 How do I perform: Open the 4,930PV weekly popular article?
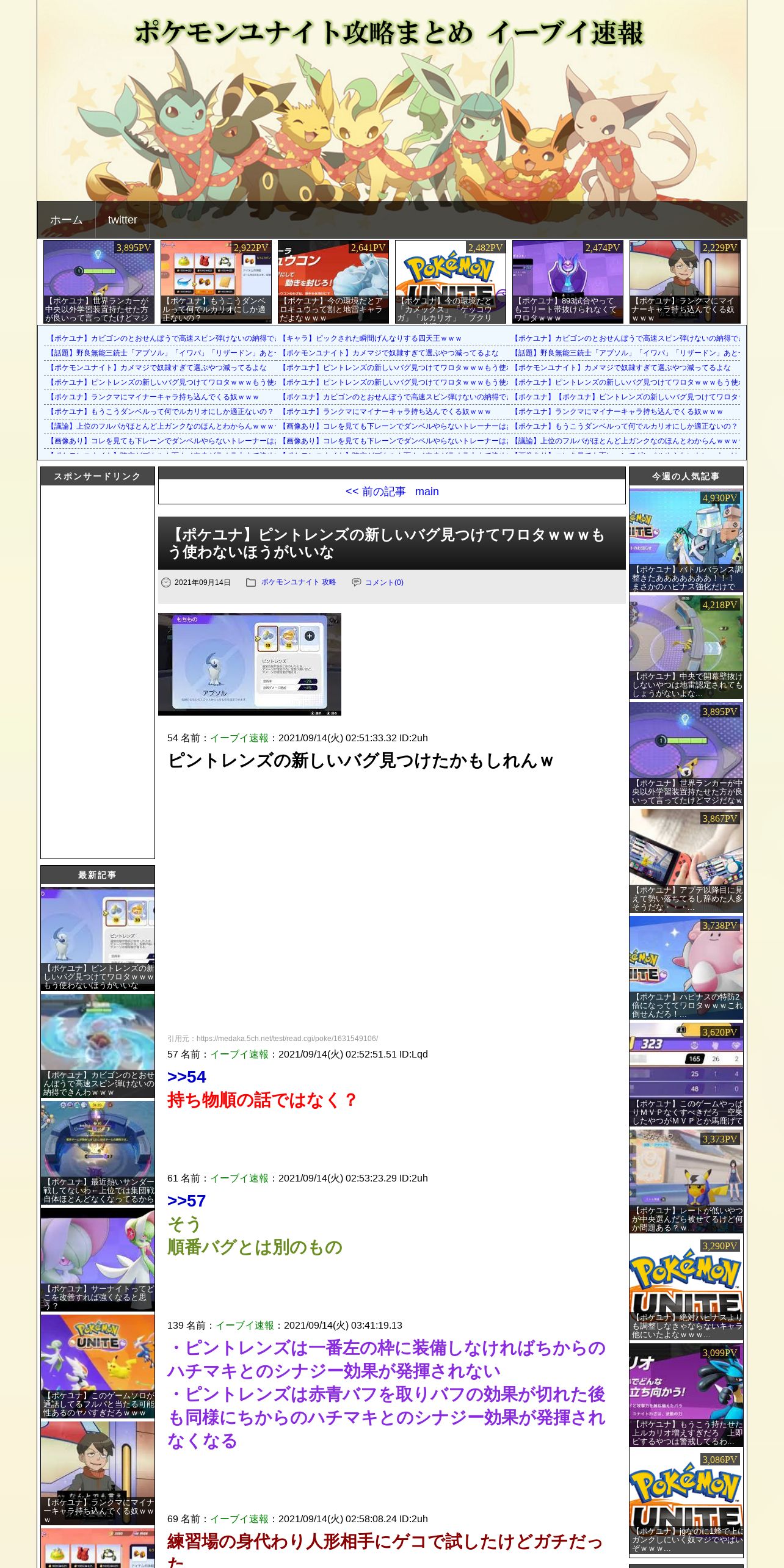[686, 541]
